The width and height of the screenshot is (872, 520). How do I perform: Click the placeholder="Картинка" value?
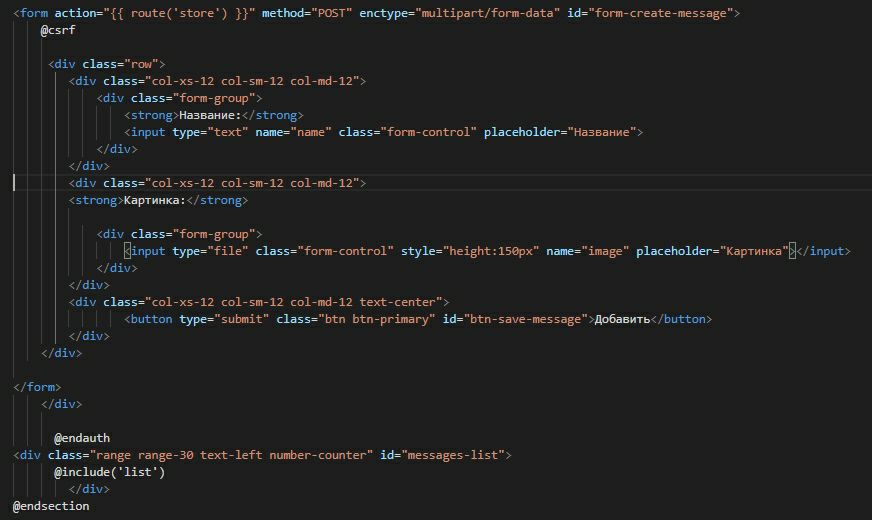(754, 251)
